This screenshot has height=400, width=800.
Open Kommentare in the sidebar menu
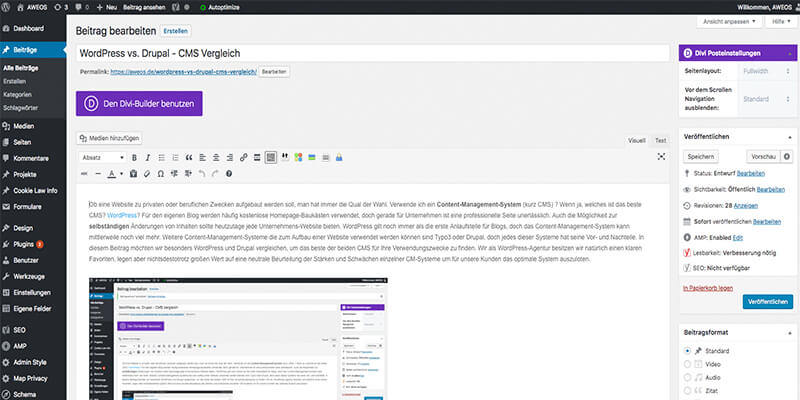[33, 159]
